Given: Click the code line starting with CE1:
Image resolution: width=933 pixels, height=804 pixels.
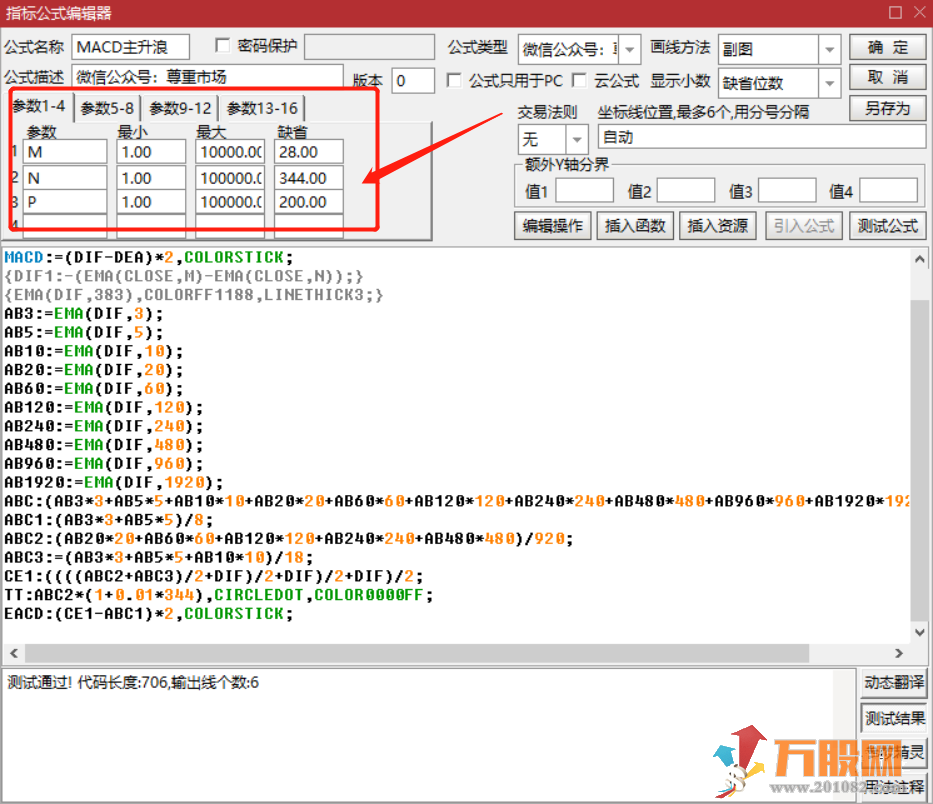Looking at the screenshot, I should point(214,576).
